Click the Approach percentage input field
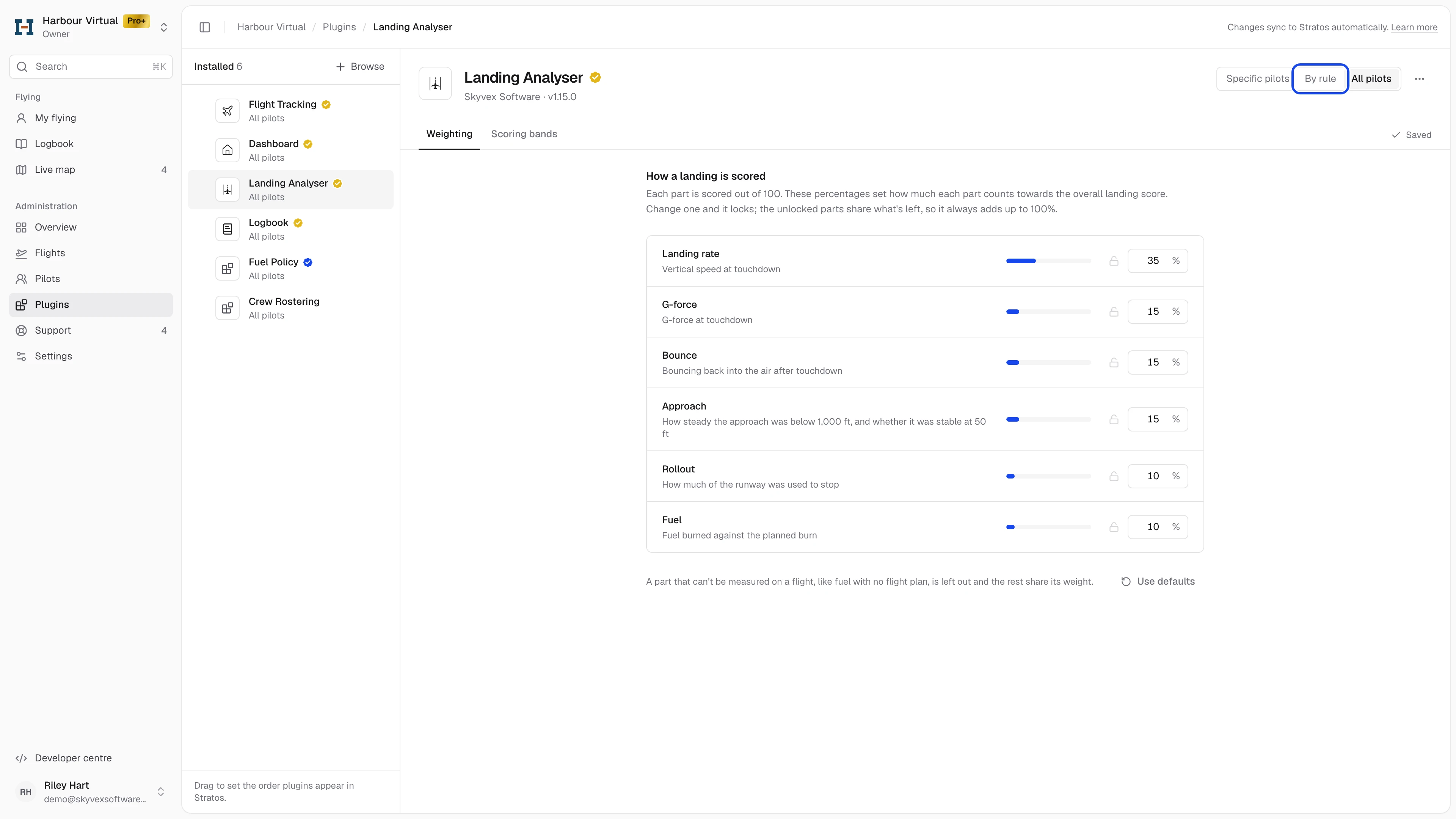This screenshot has width=1456, height=819. coord(1158,419)
